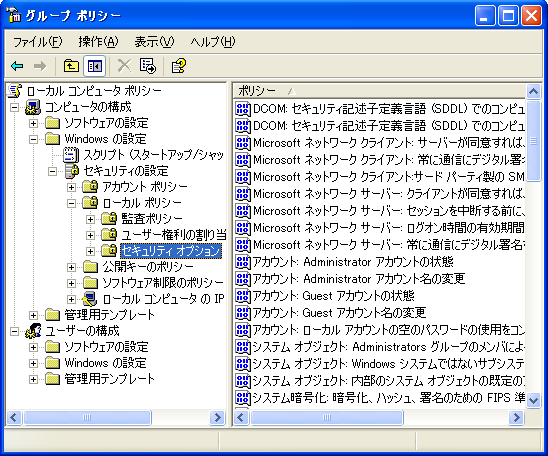Toggle the show/hide console tree icon
This screenshot has width=548, height=456.
[95, 66]
